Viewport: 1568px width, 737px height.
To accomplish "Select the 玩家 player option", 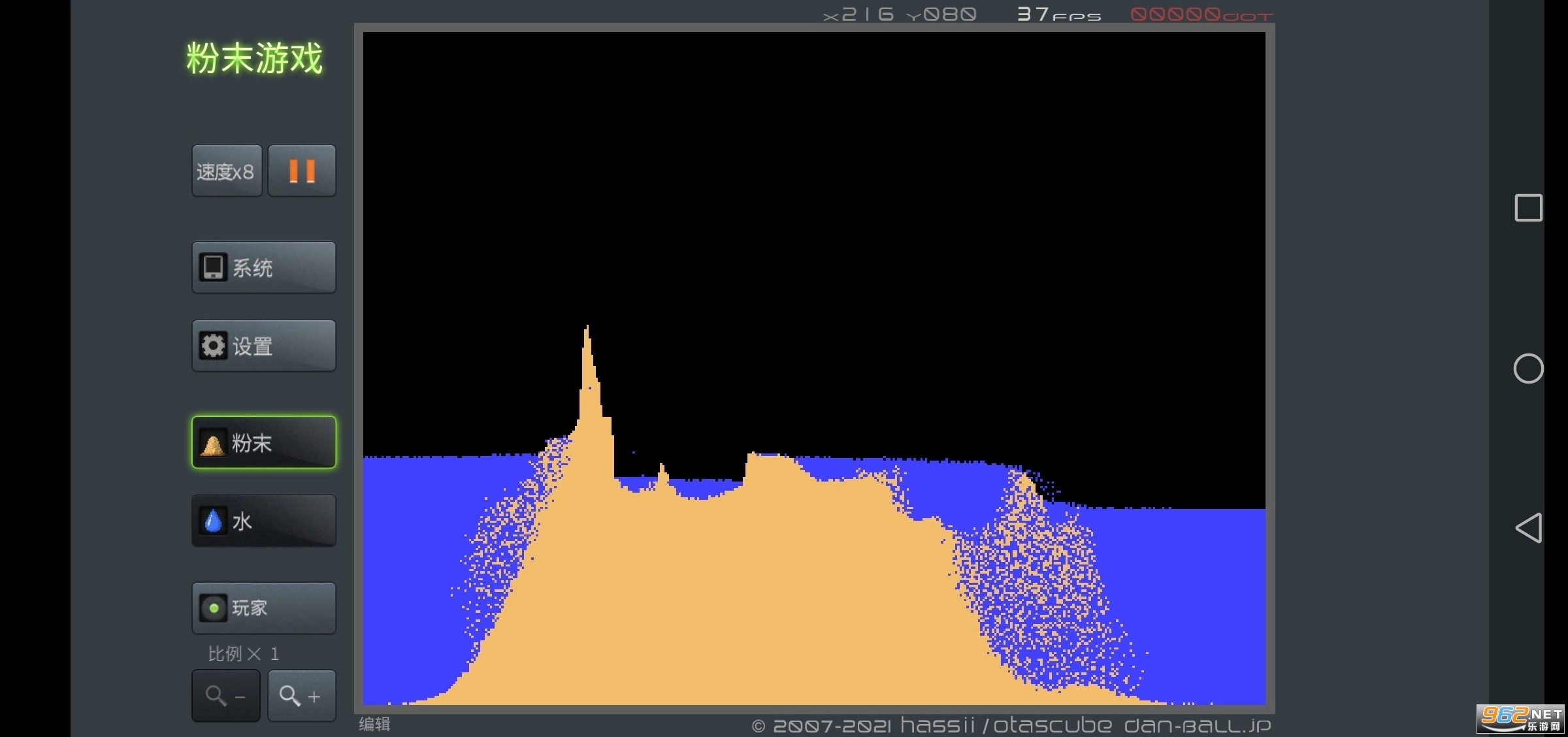I will coord(263,608).
